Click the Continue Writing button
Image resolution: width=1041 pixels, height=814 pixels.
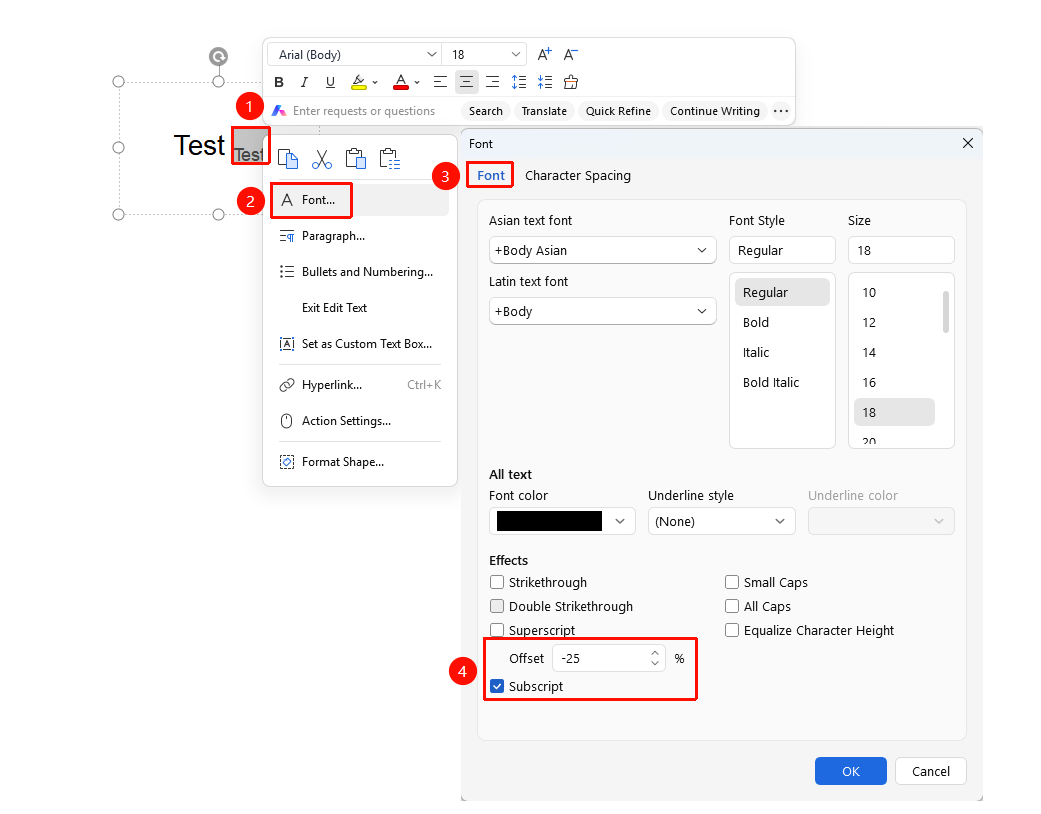714,111
